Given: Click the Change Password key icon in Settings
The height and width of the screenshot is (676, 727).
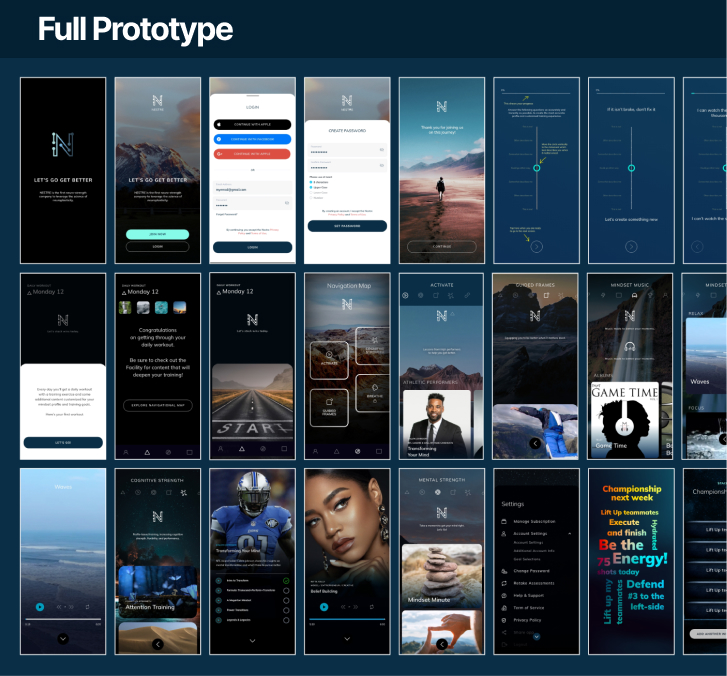Looking at the screenshot, I should (x=504, y=571).
